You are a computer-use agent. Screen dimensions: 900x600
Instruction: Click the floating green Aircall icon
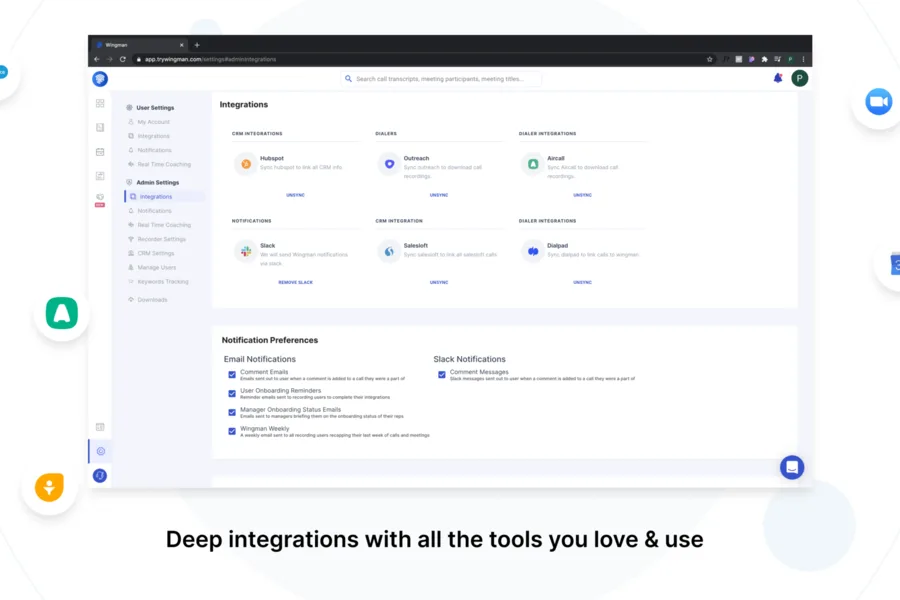click(61, 313)
